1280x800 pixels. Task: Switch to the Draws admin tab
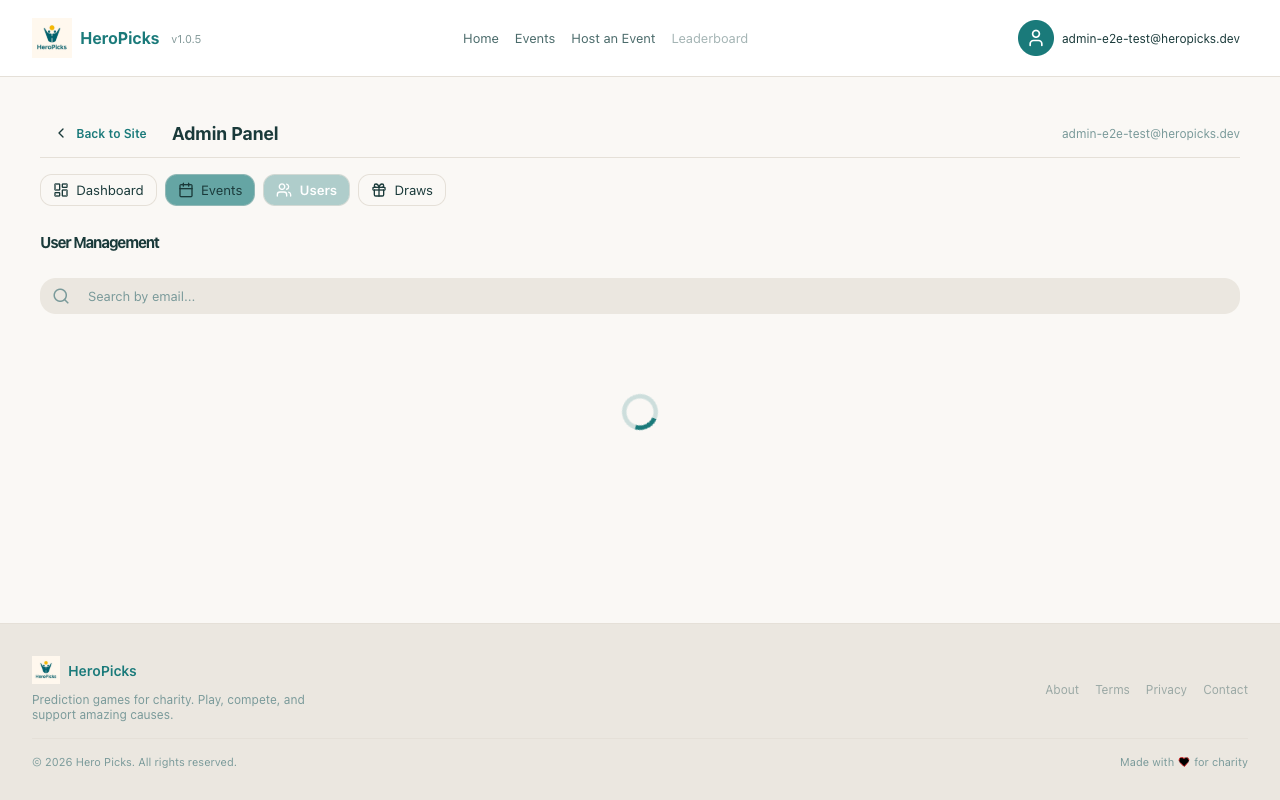(402, 190)
